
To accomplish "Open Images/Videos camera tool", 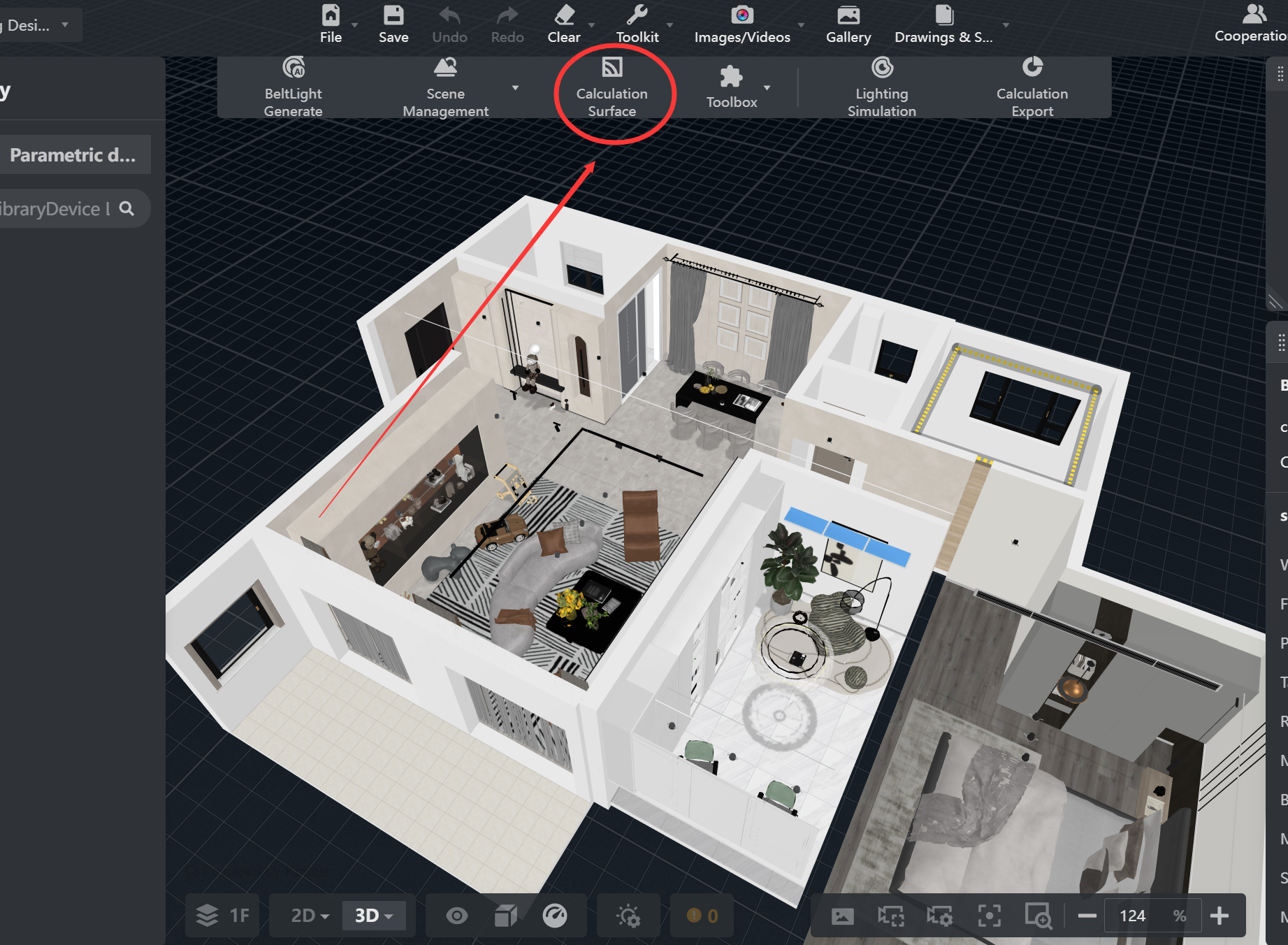I will coord(742,24).
